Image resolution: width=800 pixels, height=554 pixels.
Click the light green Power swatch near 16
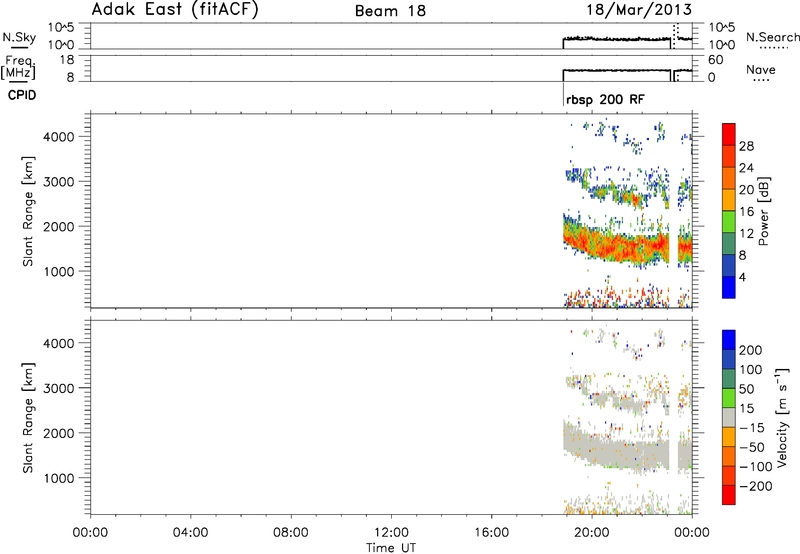click(729, 222)
